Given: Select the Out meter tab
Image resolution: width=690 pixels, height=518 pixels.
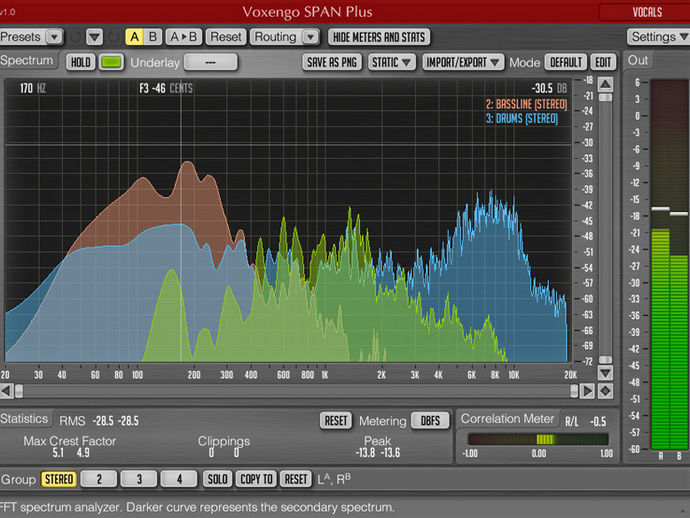Looking at the screenshot, I should tap(637, 60).
